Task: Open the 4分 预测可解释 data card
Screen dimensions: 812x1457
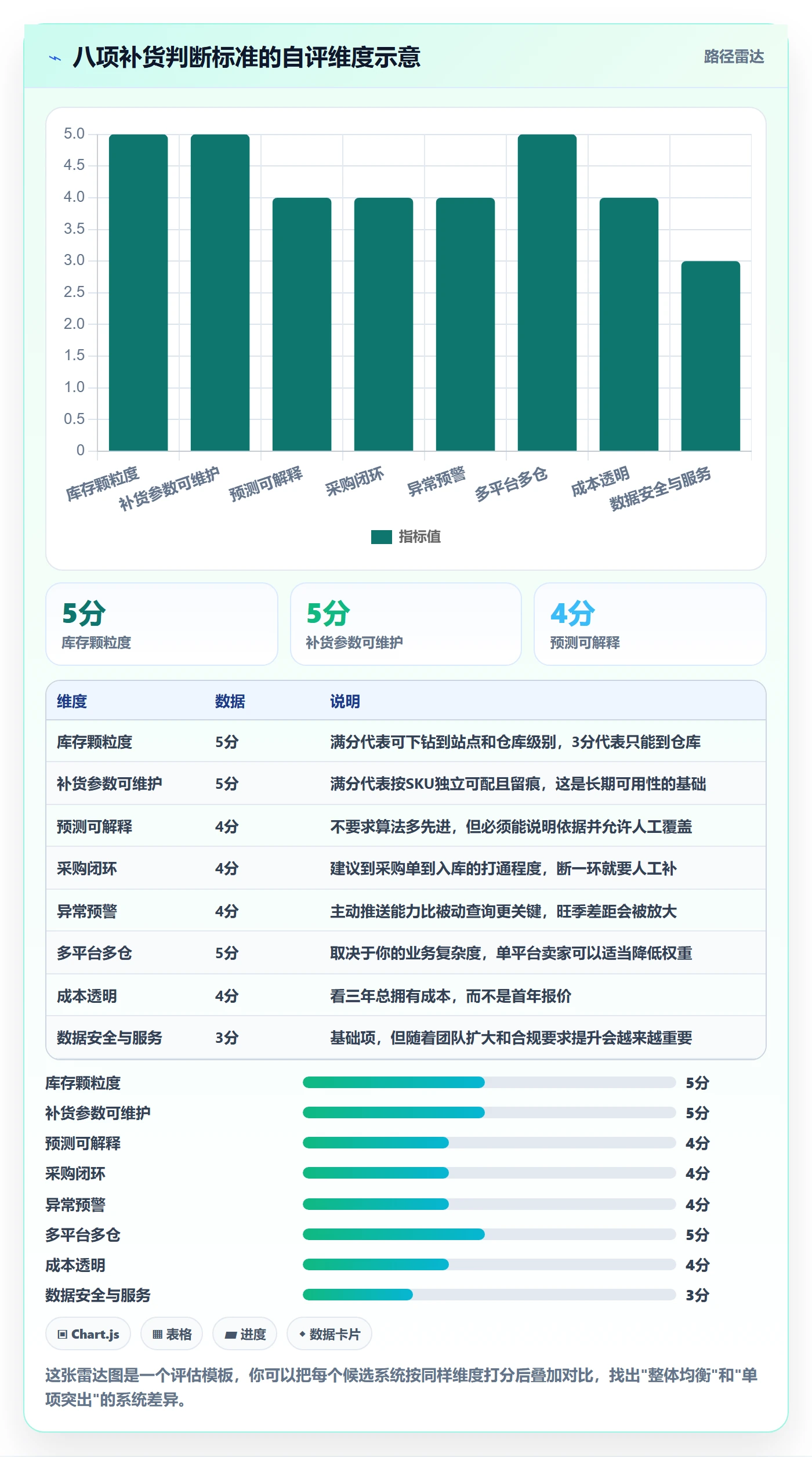Action: point(650,624)
